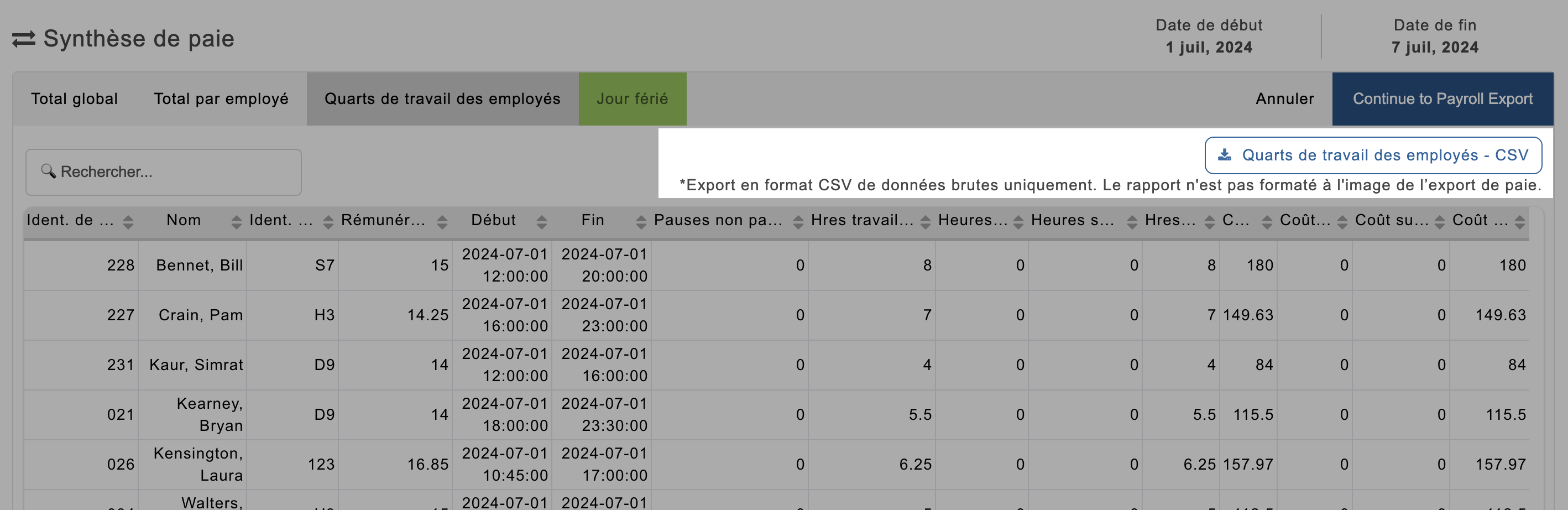Click the "Continue to Payroll Export" button
This screenshot has width=1568, height=510.
pos(1442,98)
